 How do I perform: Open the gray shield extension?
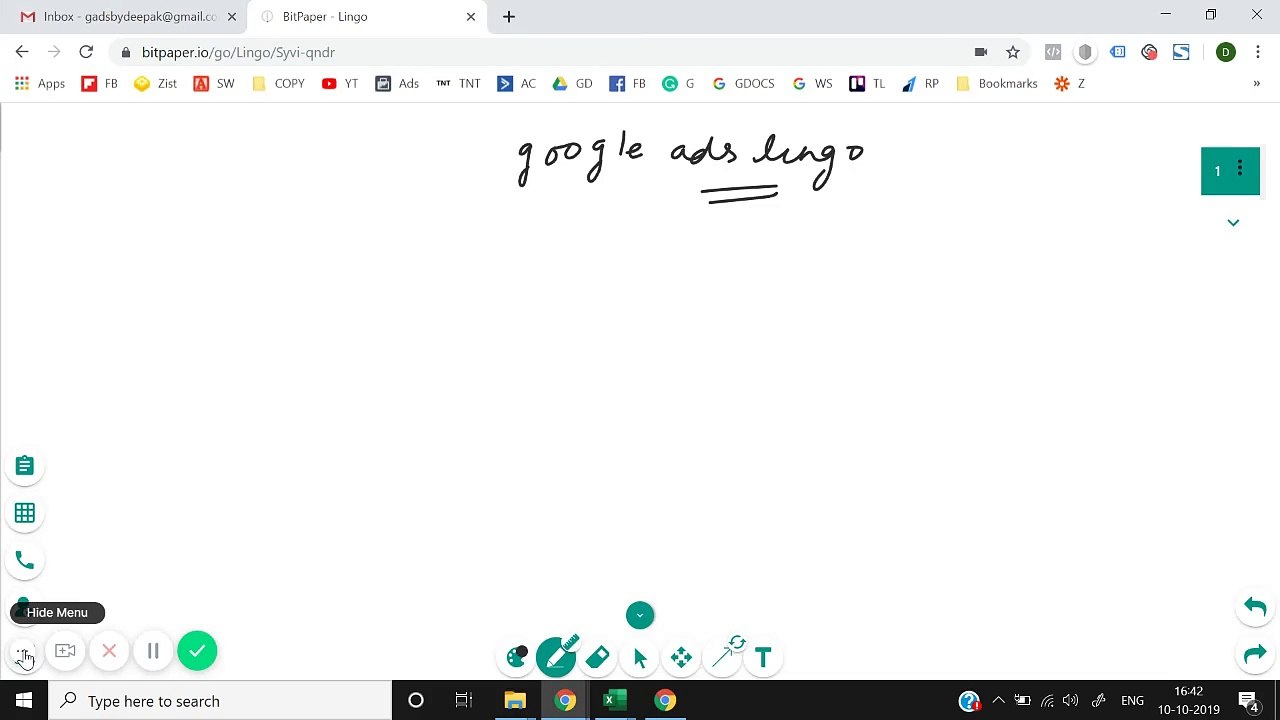point(1085,52)
